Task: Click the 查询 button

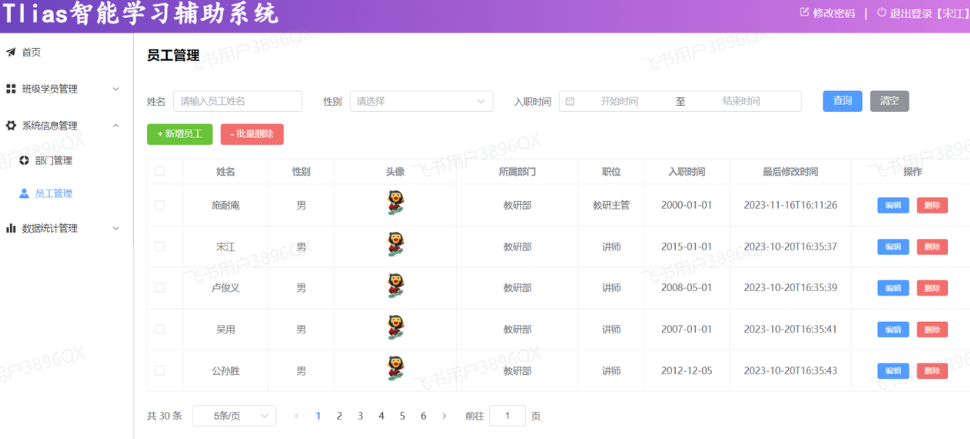Action: click(x=843, y=101)
